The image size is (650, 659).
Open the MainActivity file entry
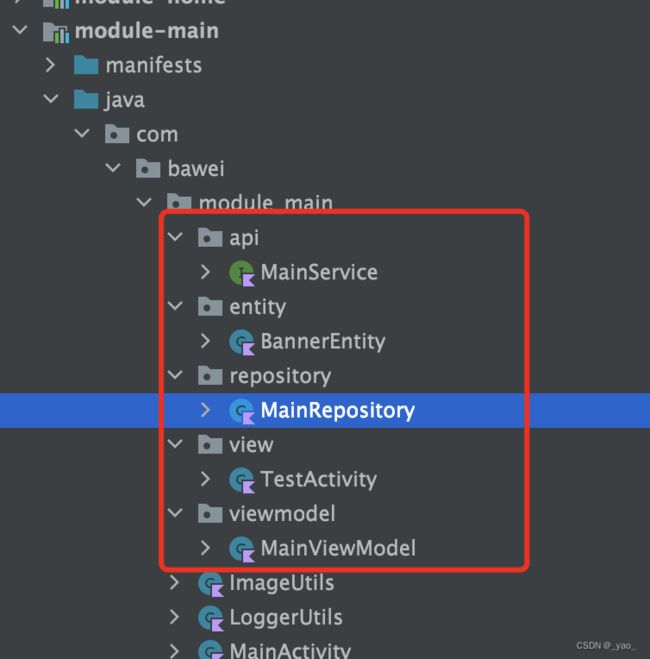point(290,650)
